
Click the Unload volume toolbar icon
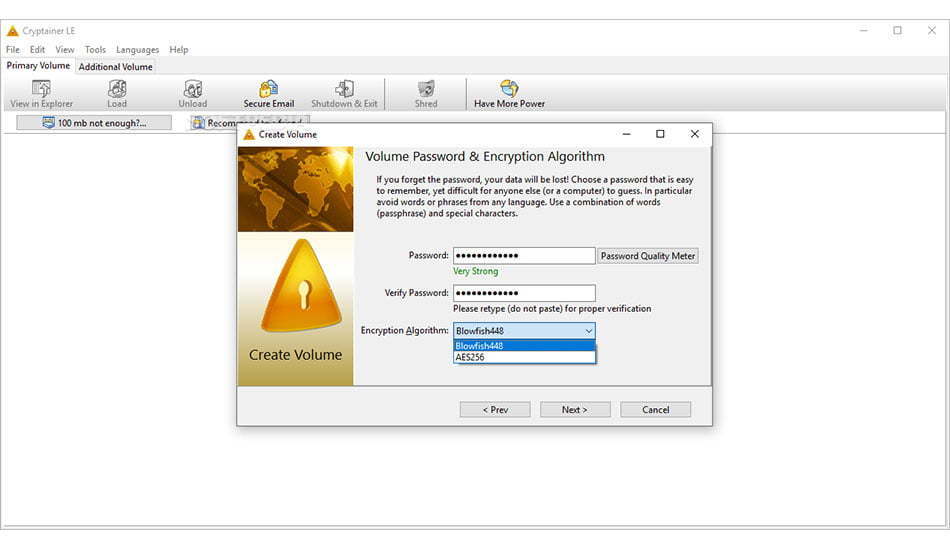point(193,89)
